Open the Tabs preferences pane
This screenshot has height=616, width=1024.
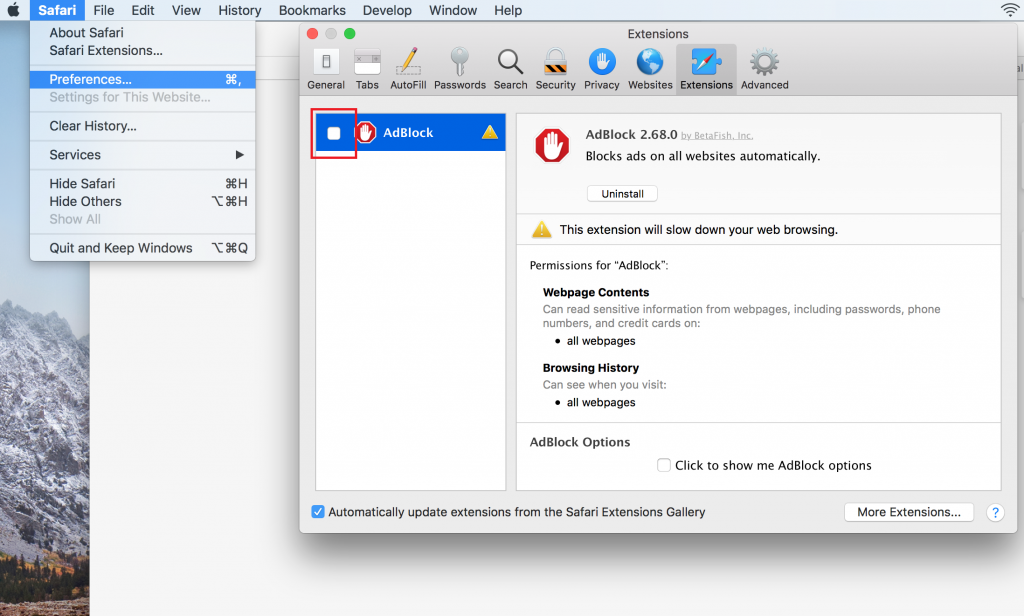coord(367,69)
